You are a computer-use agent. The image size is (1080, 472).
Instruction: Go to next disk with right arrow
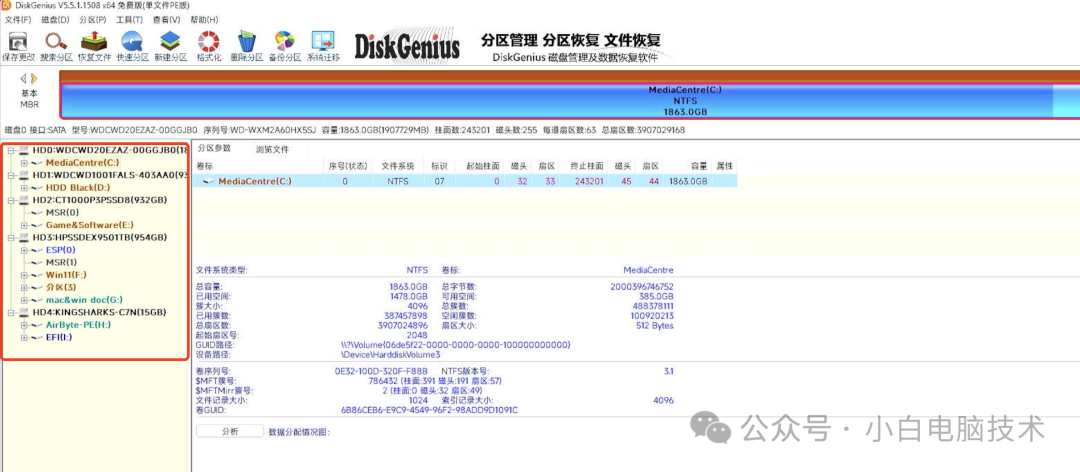click(x=34, y=79)
